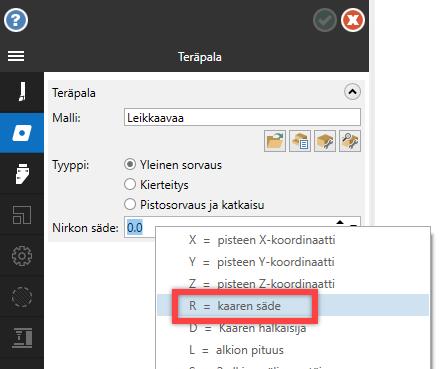This screenshot has width=440, height=369.
Task: Open the machine clamp sidebar tab
Action: (x=22, y=338)
